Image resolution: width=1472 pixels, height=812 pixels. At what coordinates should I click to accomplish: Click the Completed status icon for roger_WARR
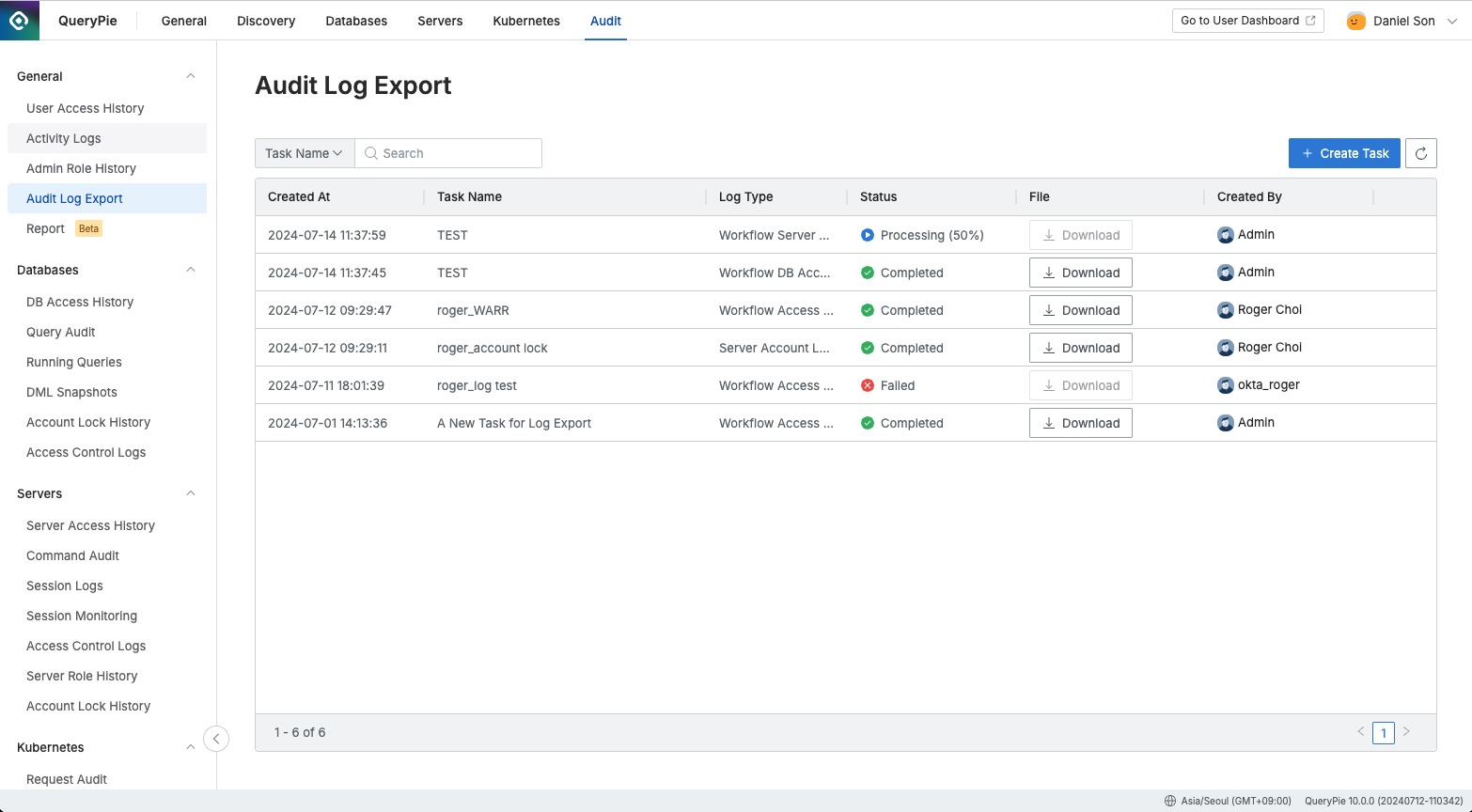[x=867, y=310]
